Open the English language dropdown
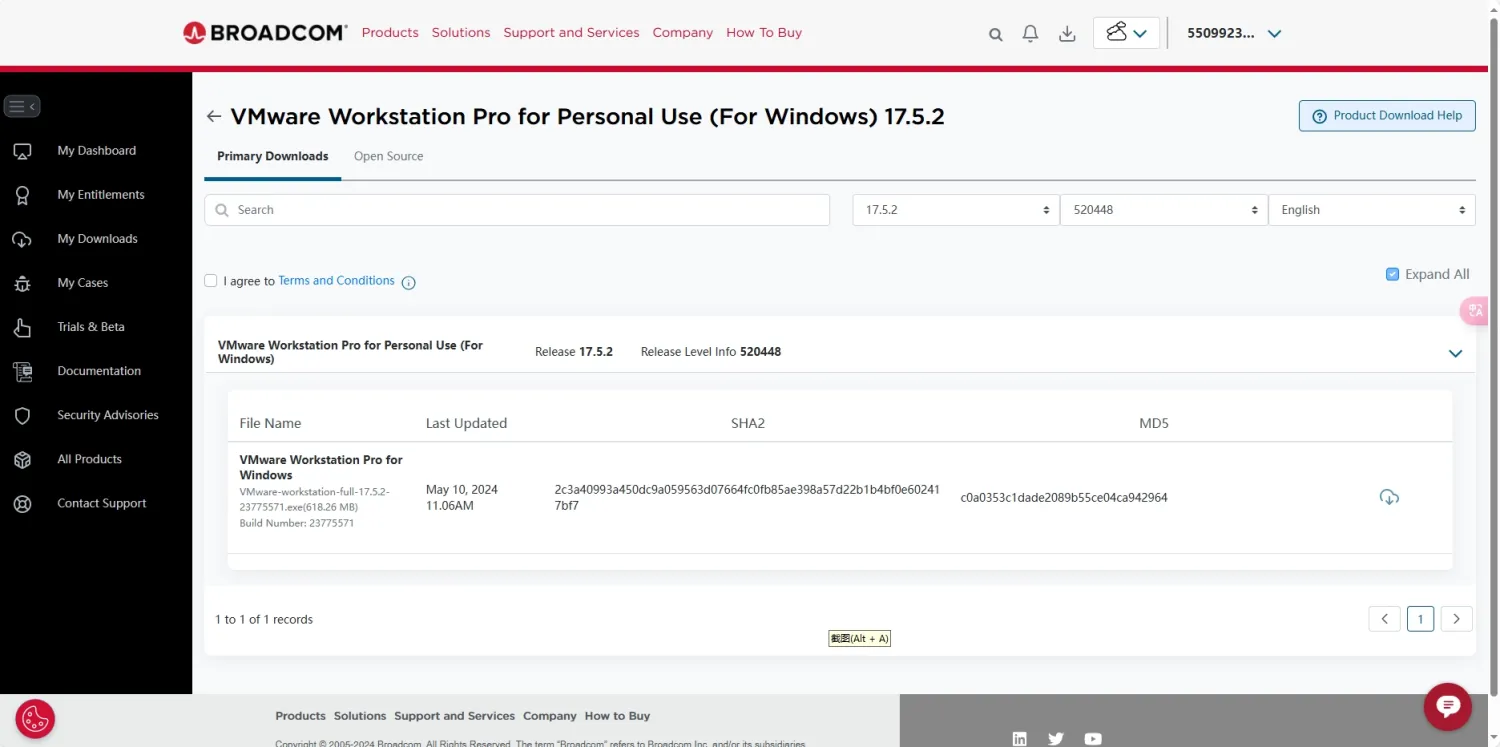Image resolution: width=1500 pixels, height=747 pixels. point(1371,210)
